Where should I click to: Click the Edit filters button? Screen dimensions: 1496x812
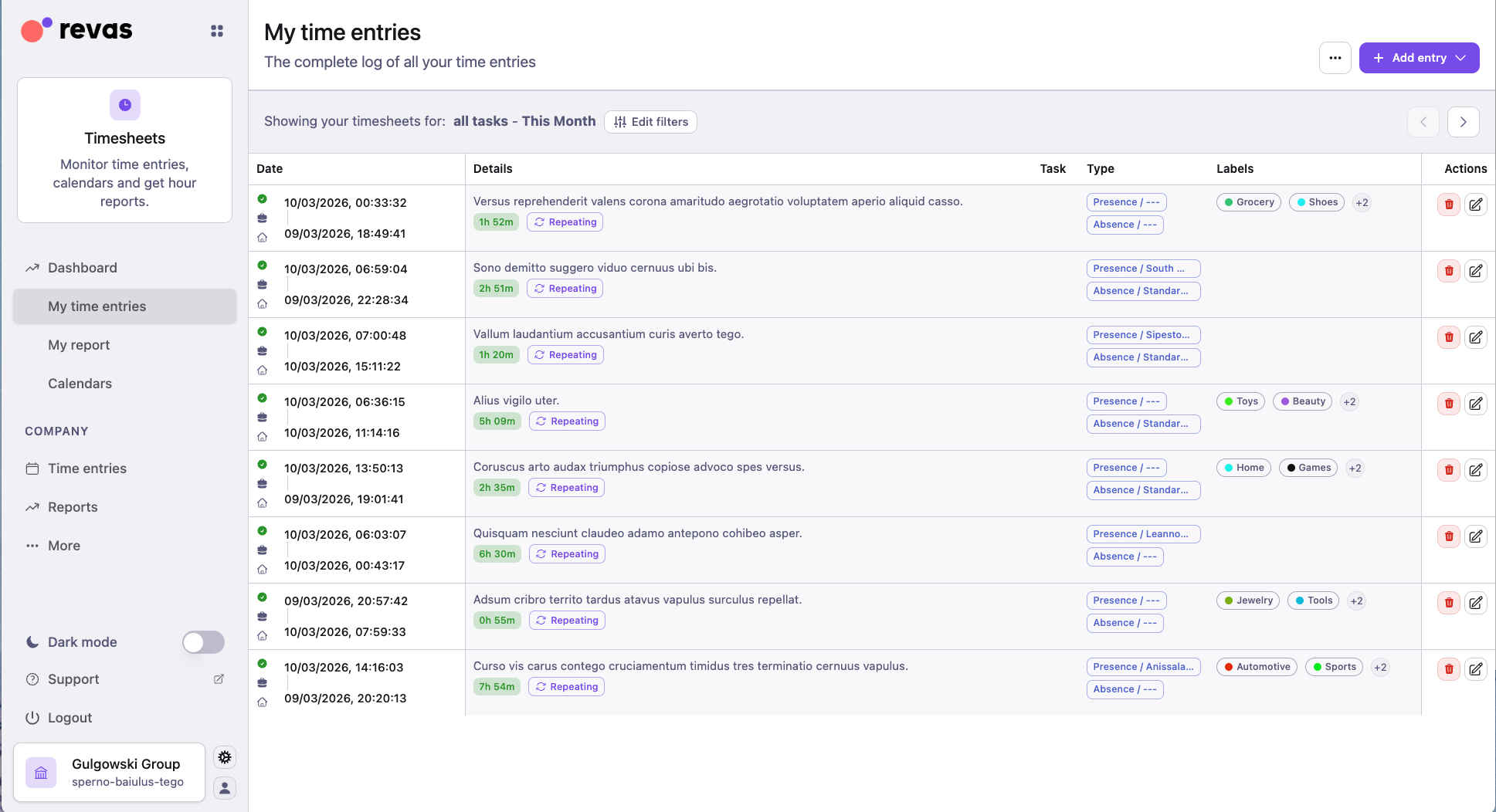[650, 122]
